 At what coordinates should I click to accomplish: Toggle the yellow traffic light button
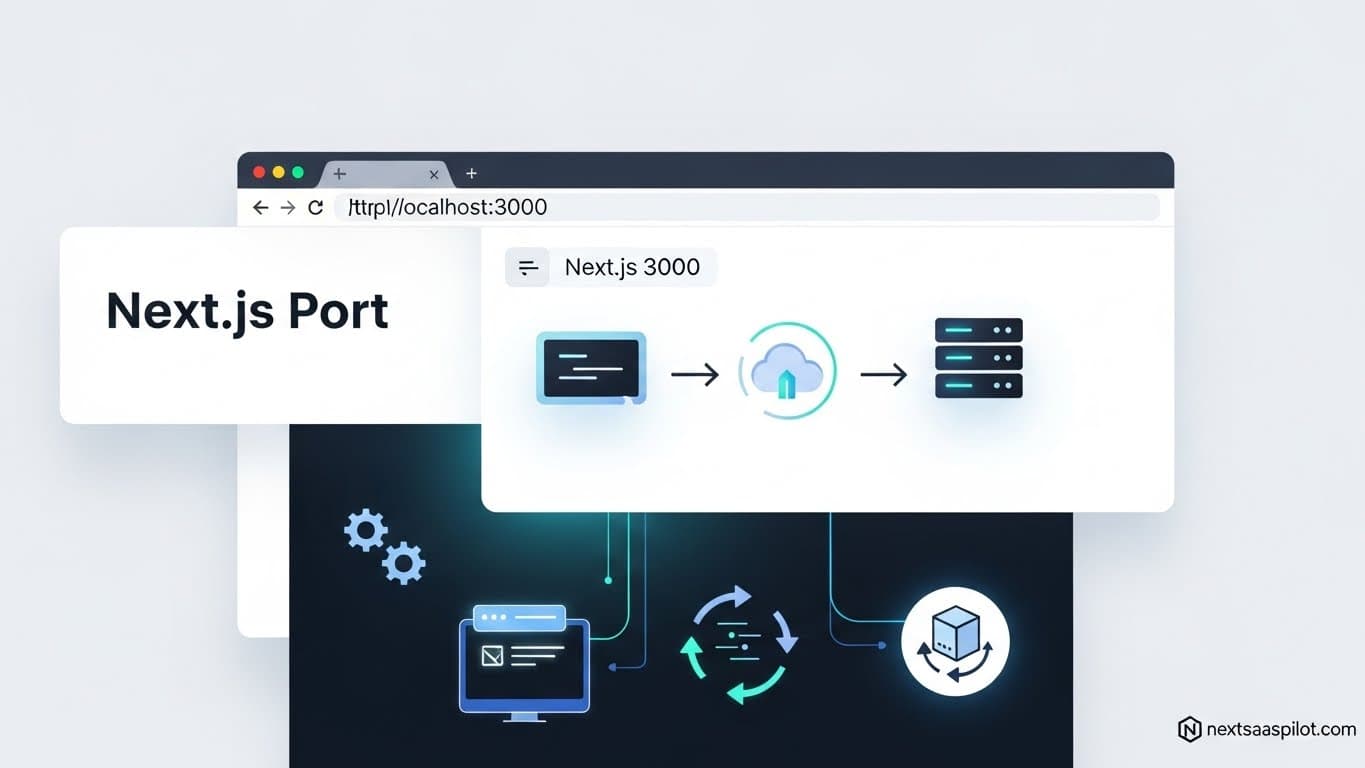coord(277,171)
